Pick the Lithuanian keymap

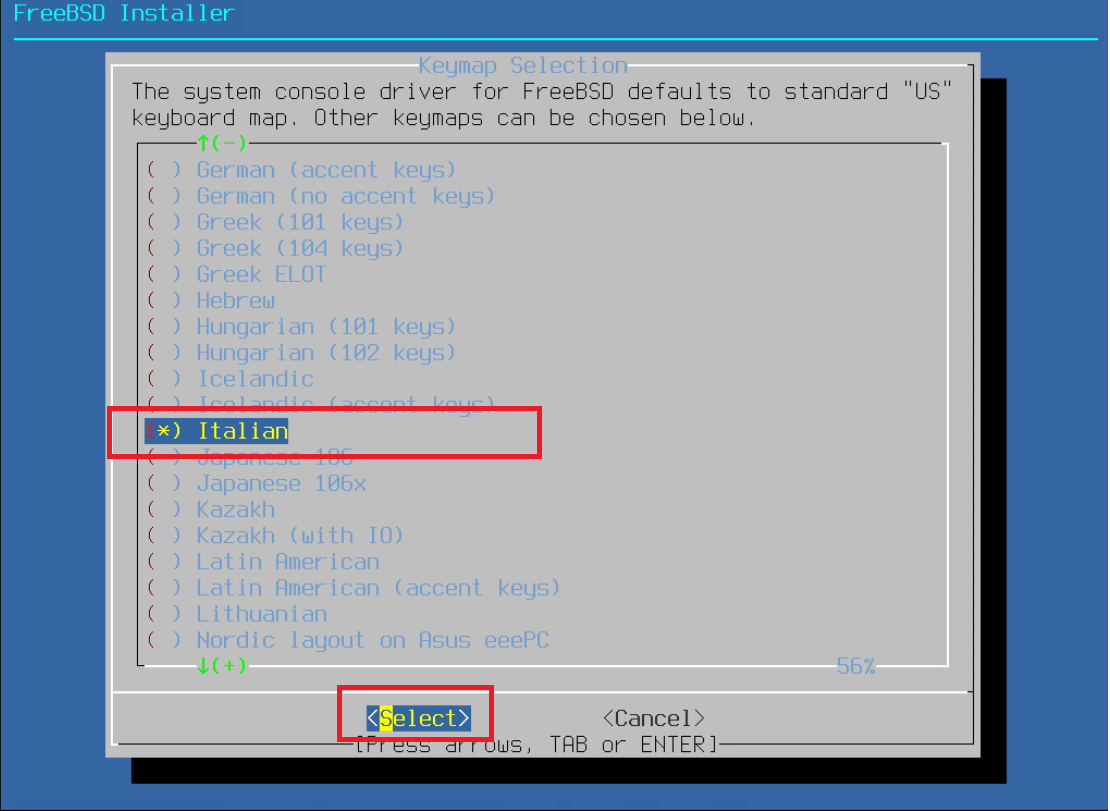coord(236,615)
